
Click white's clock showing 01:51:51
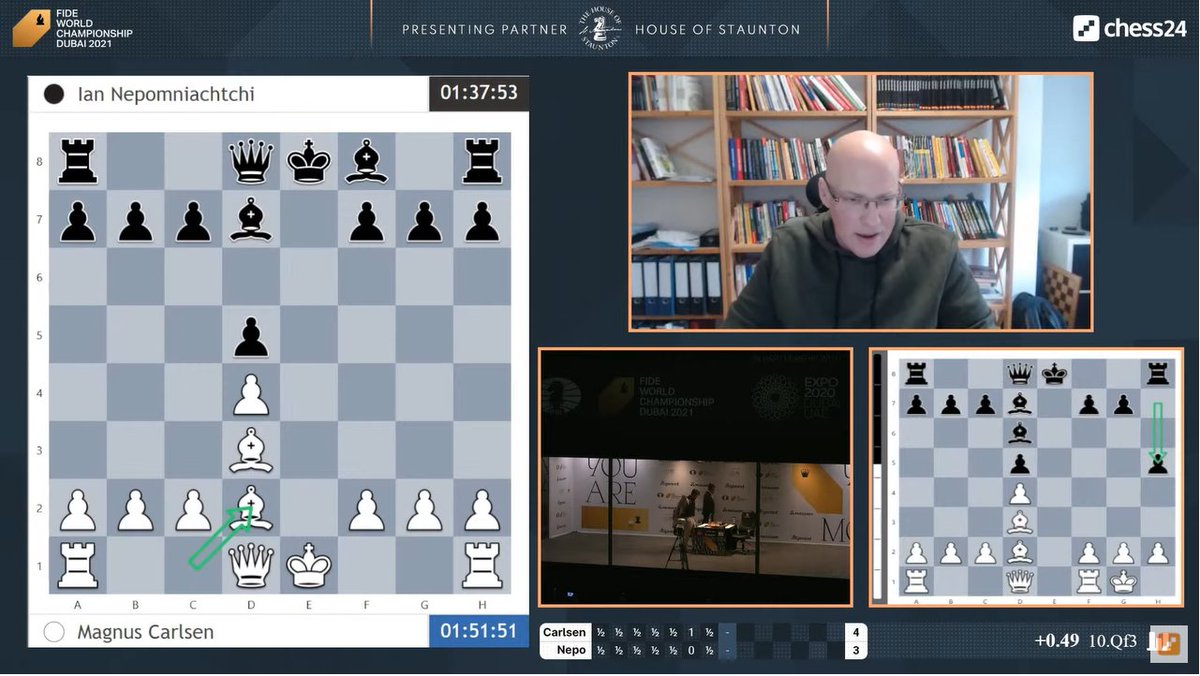(479, 631)
